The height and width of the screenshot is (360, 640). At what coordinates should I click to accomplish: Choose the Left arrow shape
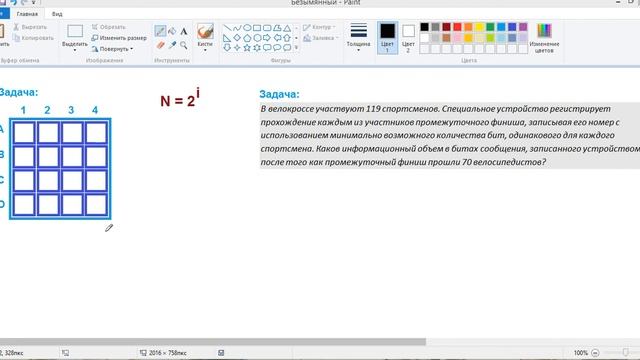[277, 38]
